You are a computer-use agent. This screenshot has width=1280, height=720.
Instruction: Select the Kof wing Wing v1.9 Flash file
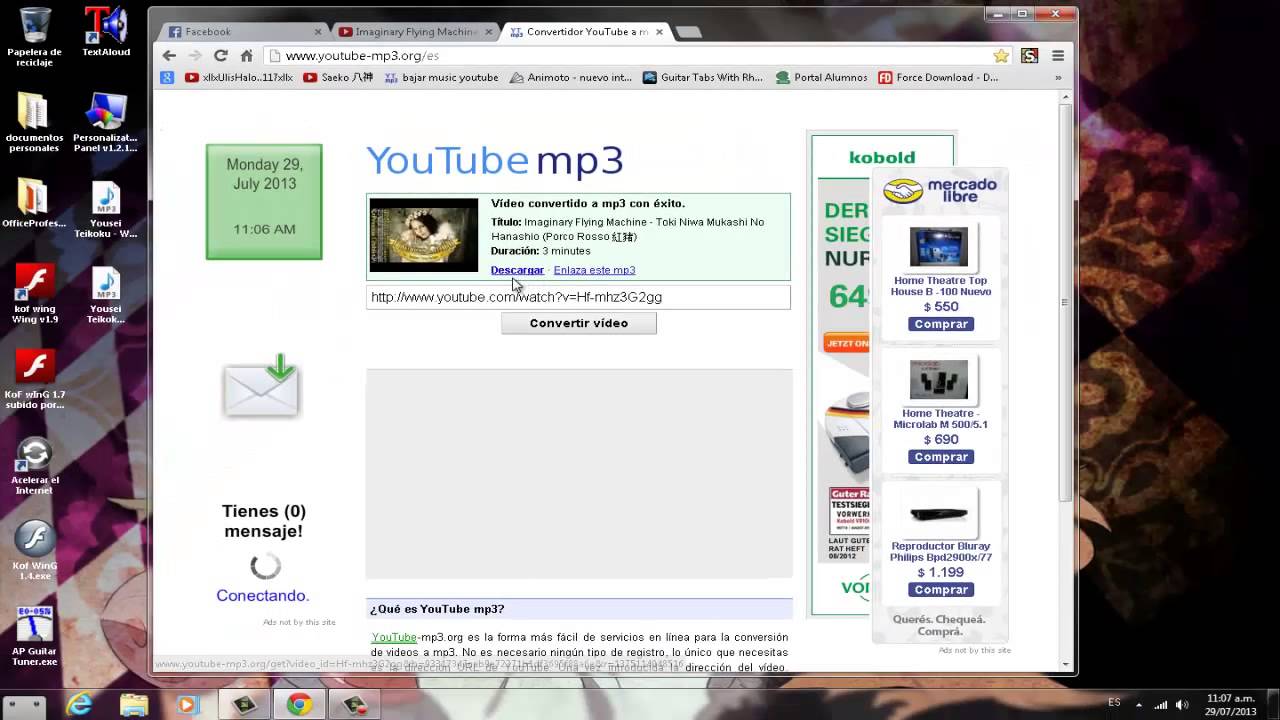coord(35,295)
